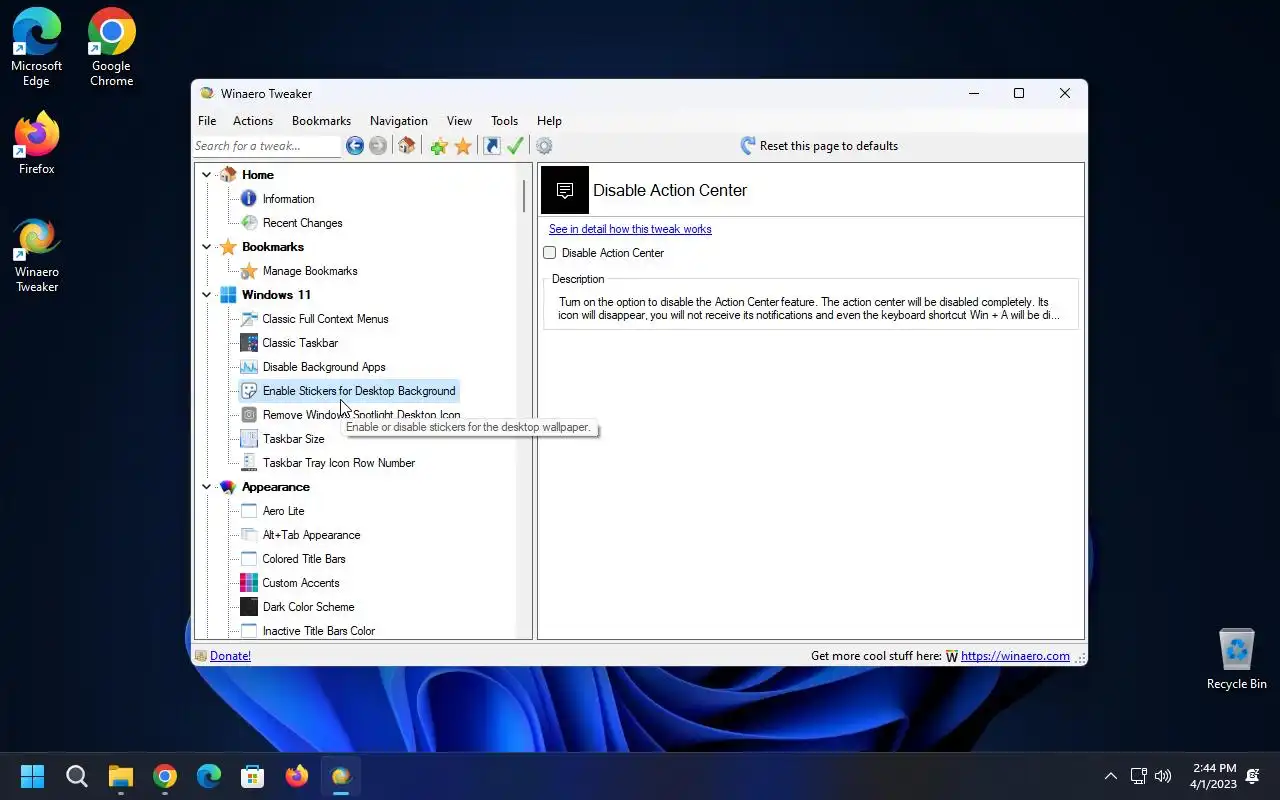Viewport: 1280px width, 800px height.
Task: Click the shortcut arrow toolbar icon
Action: (x=492, y=146)
